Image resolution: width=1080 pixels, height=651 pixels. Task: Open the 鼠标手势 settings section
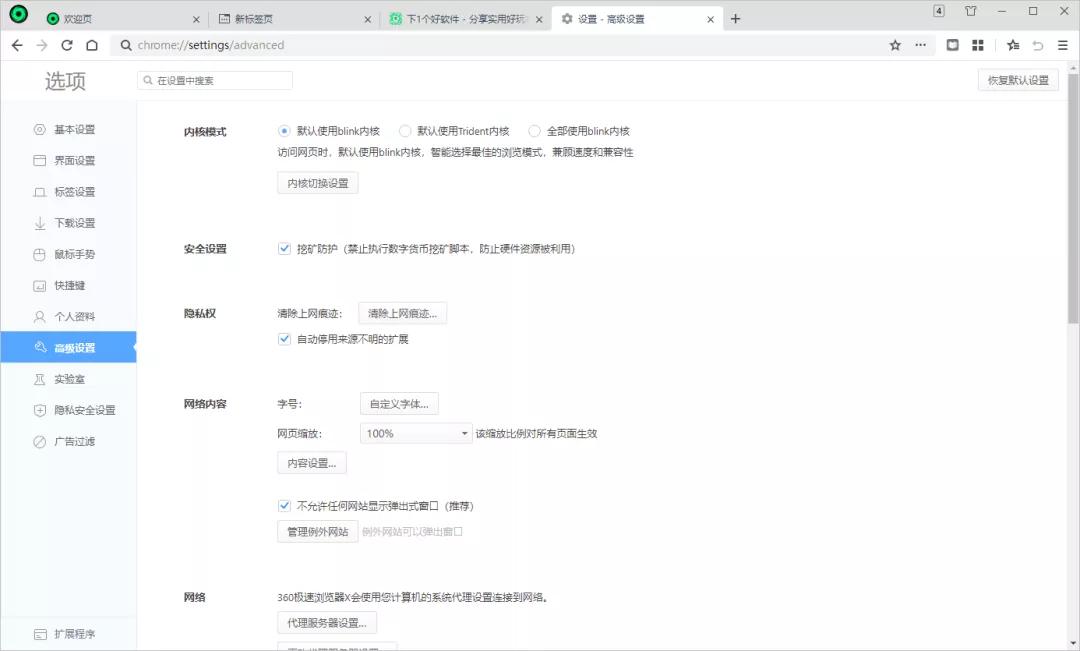[x=70, y=254]
